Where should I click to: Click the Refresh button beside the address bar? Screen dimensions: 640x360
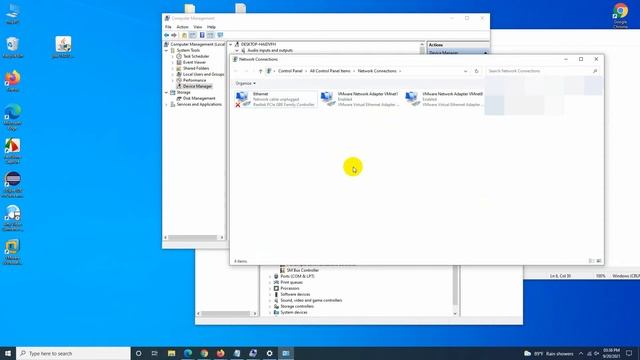click(x=476, y=71)
